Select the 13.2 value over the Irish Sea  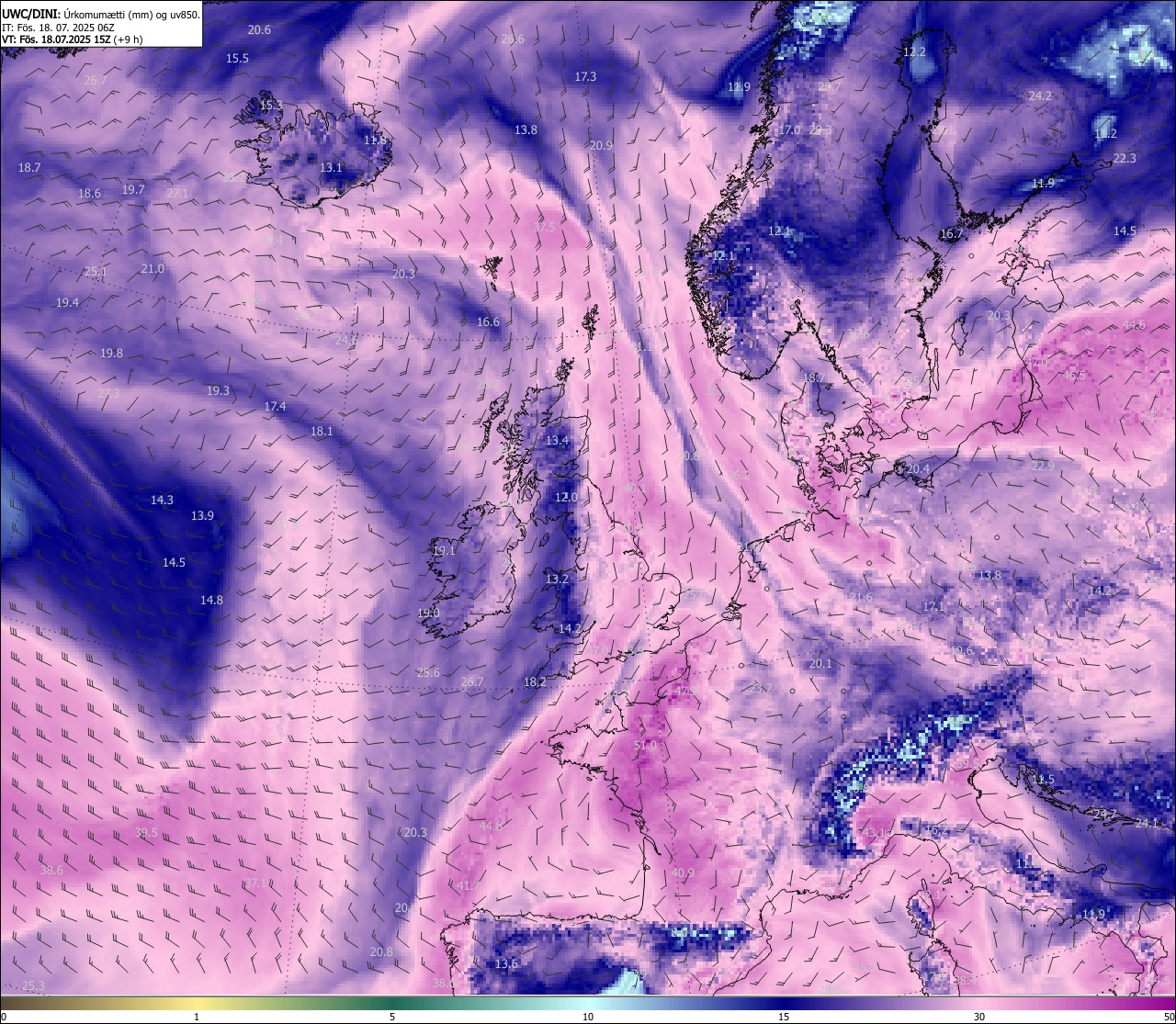[x=557, y=579]
